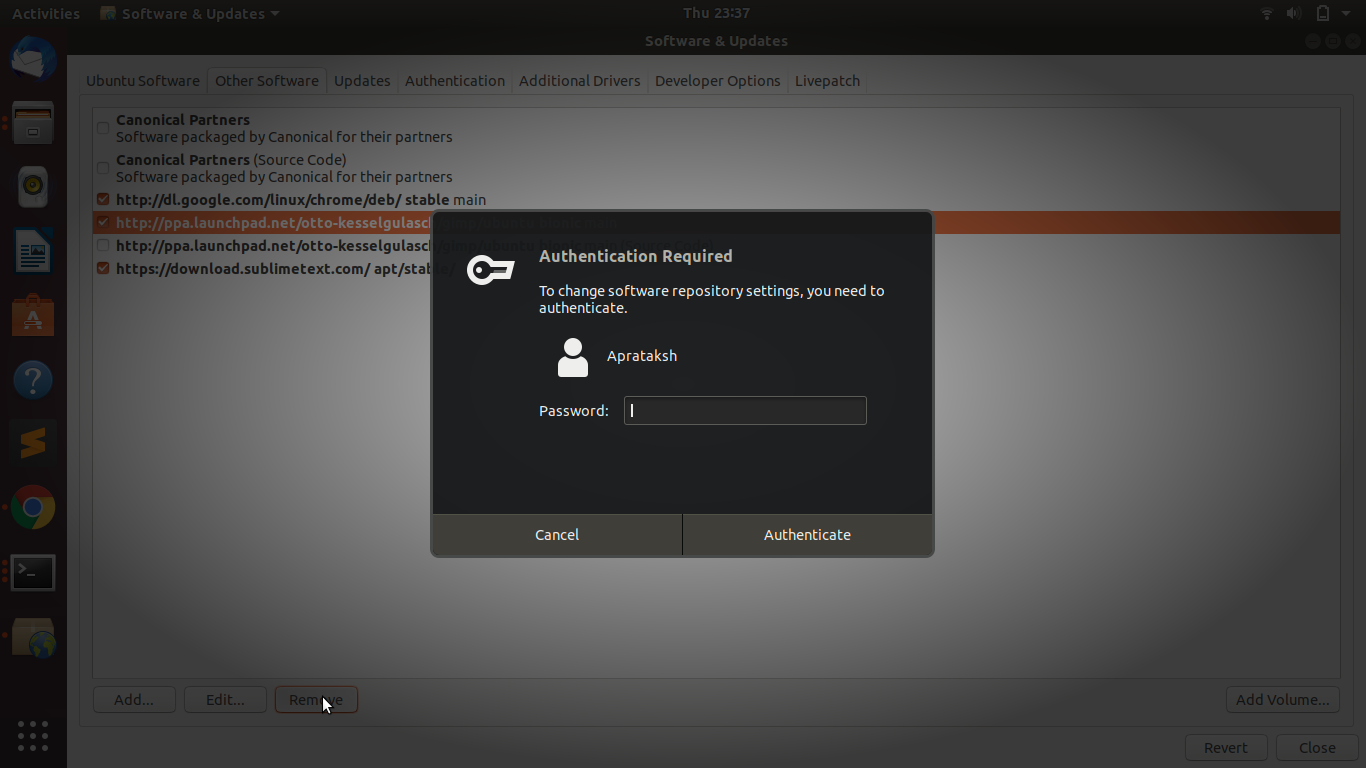Open Rhythmbox music player icon
Screen dimensions: 1366x768
[x=33, y=186]
